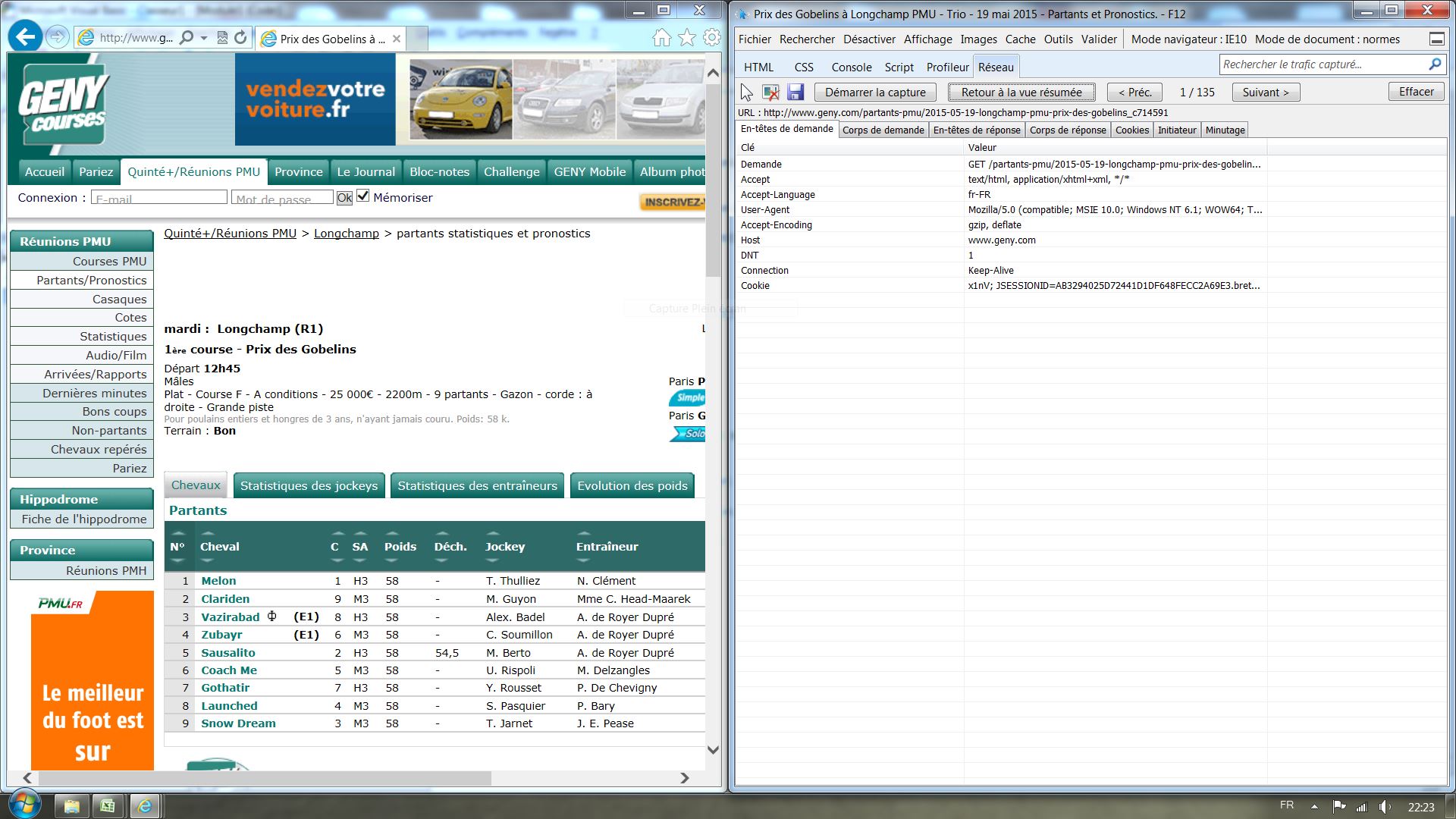The image size is (1456, 819).
Task: Sort by the Cheval column header arrows
Action: pos(207,547)
